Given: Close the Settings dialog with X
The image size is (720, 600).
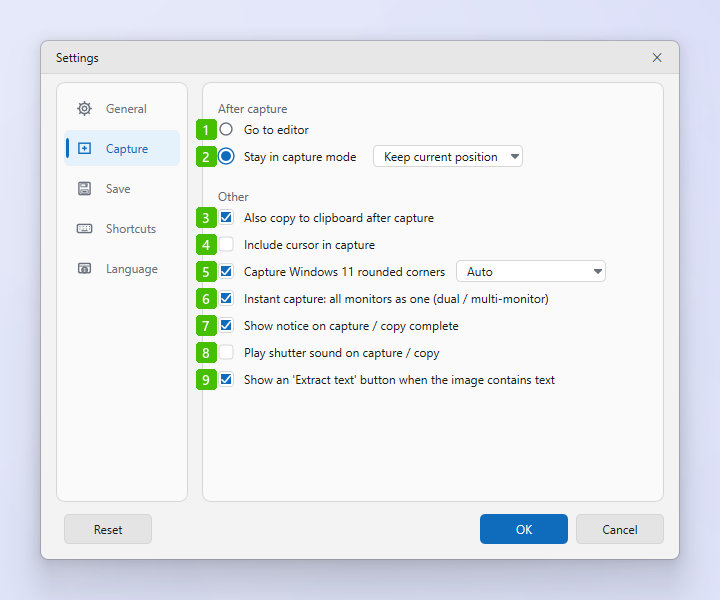Looking at the screenshot, I should 657,57.
